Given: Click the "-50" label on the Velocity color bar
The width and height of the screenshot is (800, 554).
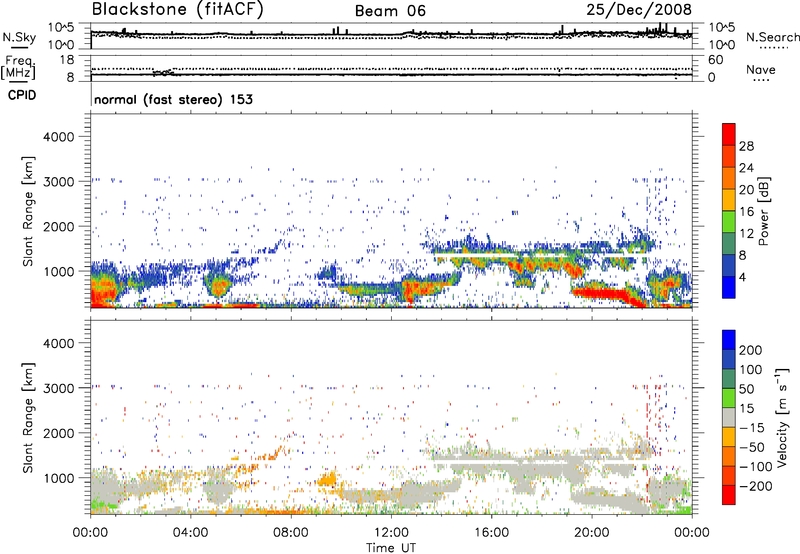Looking at the screenshot, I should [x=752, y=447].
